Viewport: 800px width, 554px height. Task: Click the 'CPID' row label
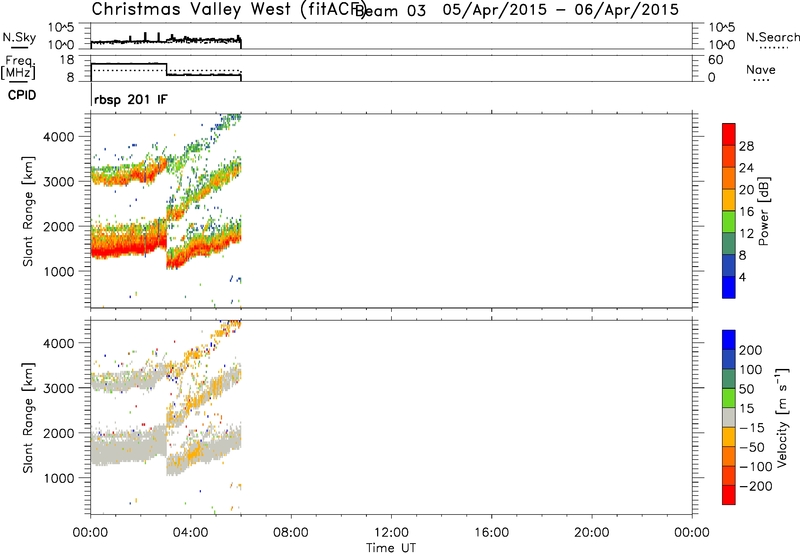click(x=22, y=95)
